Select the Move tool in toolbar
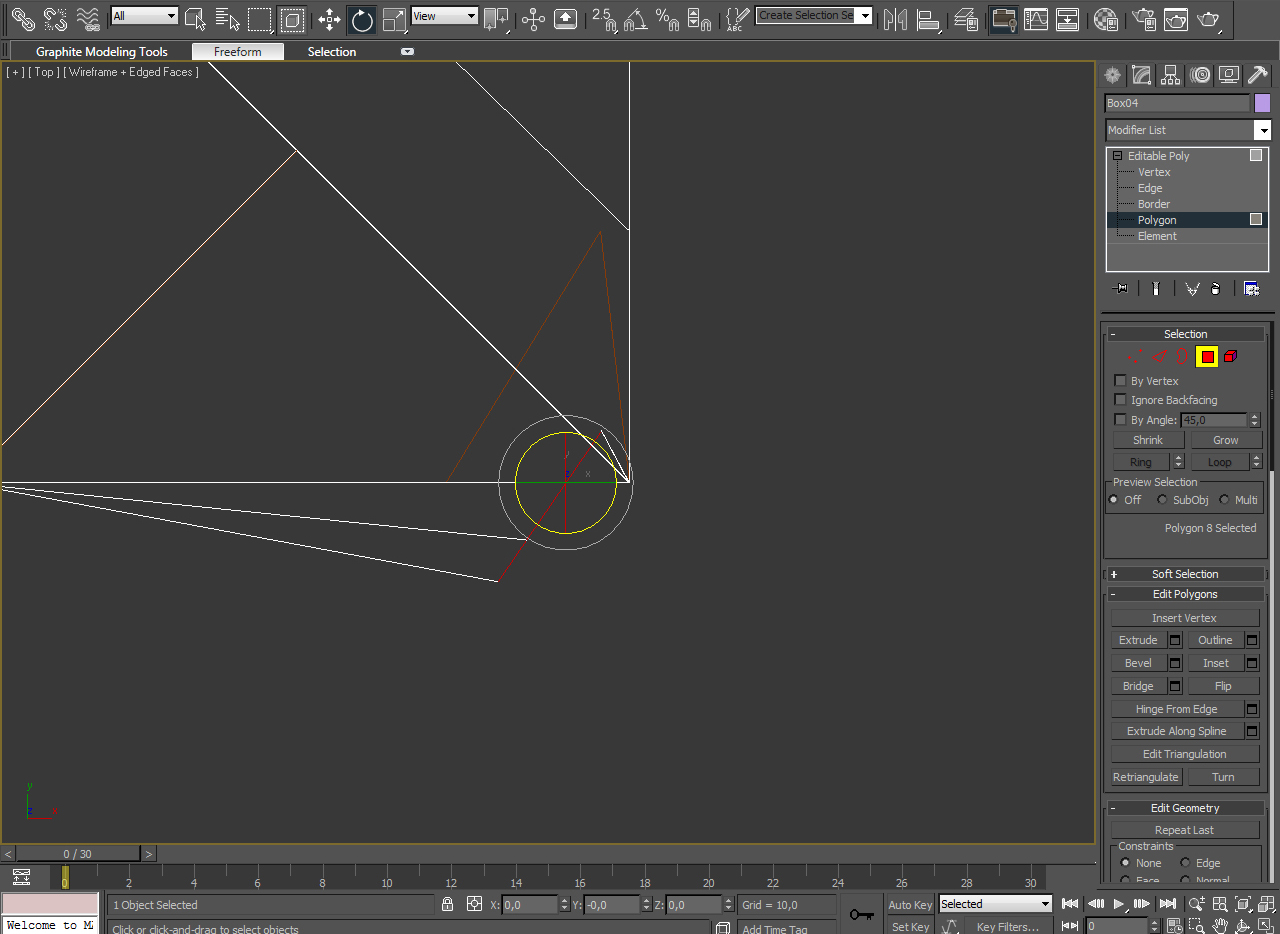 pos(329,18)
